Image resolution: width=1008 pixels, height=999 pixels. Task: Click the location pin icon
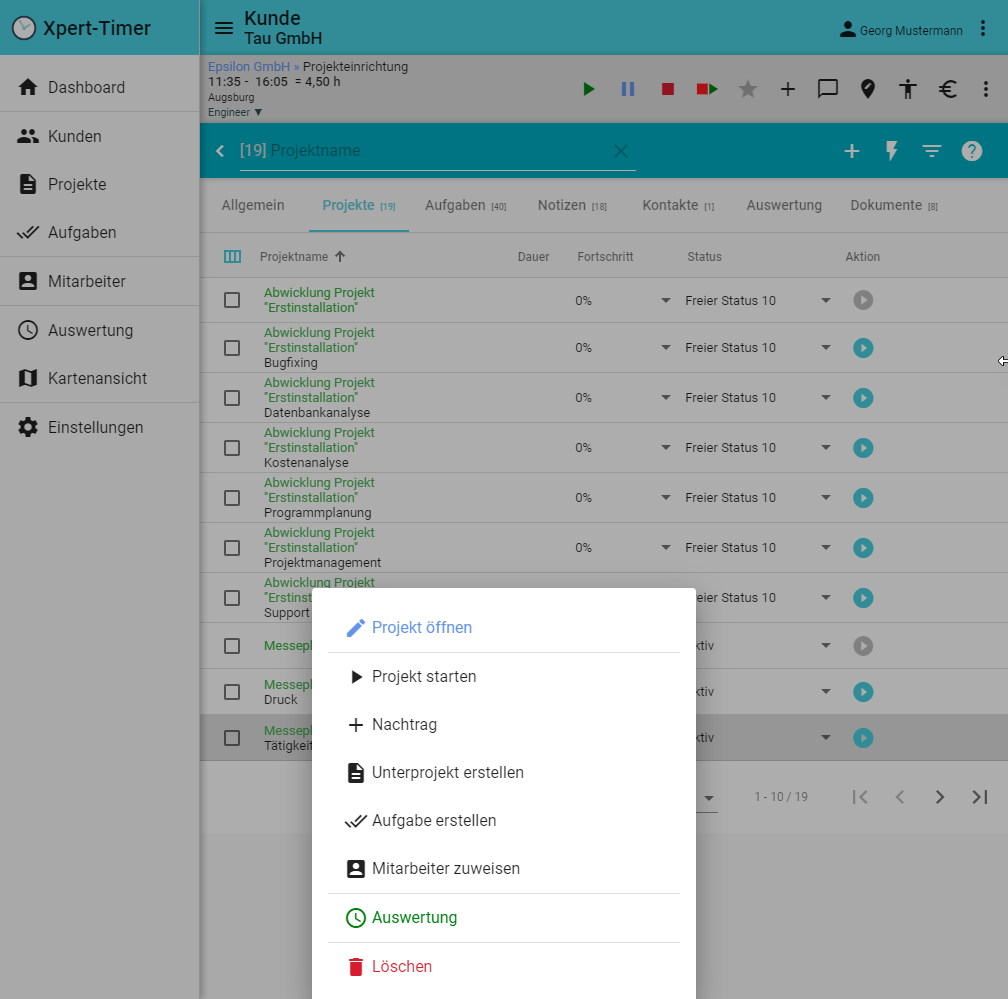point(868,89)
